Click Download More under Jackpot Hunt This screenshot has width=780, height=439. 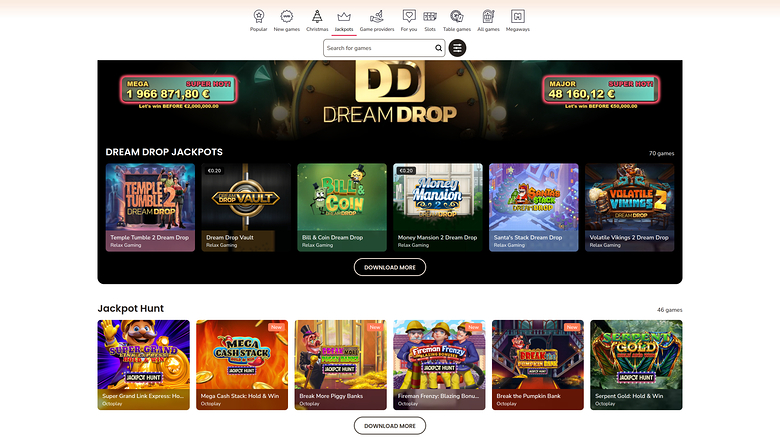[x=390, y=426]
